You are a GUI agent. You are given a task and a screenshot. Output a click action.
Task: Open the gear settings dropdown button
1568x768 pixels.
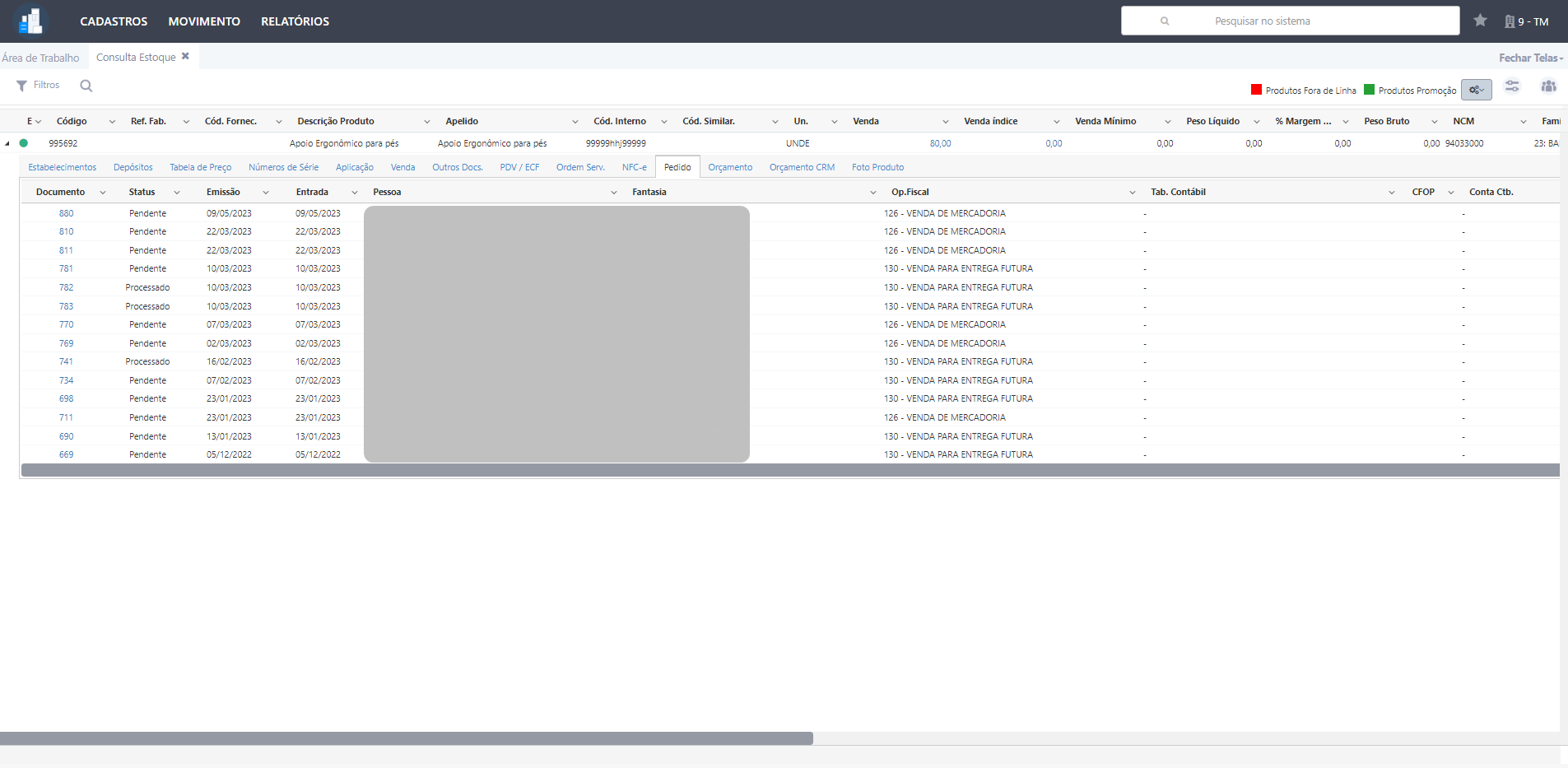1477,90
